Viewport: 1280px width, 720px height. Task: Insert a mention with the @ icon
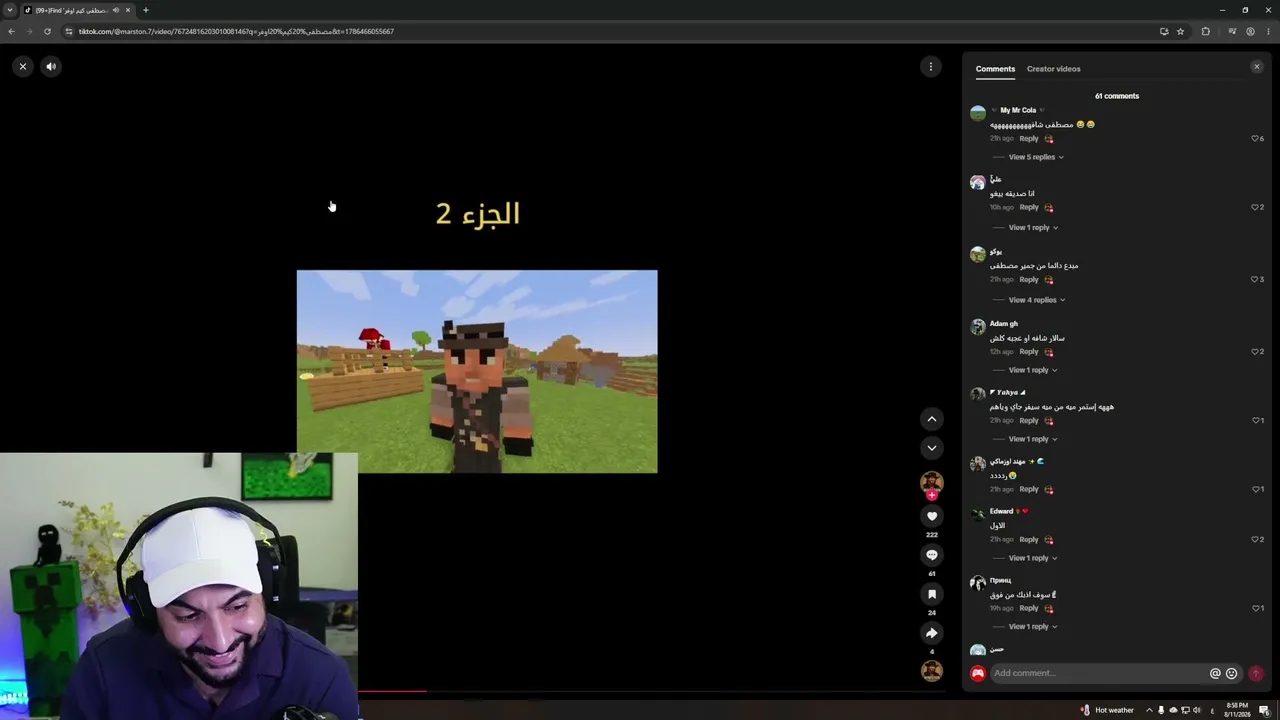[x=1215, y=674]
